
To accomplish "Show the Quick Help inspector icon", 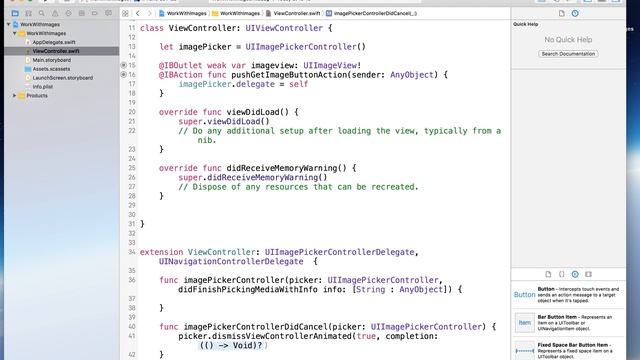I will coord(575,13).
